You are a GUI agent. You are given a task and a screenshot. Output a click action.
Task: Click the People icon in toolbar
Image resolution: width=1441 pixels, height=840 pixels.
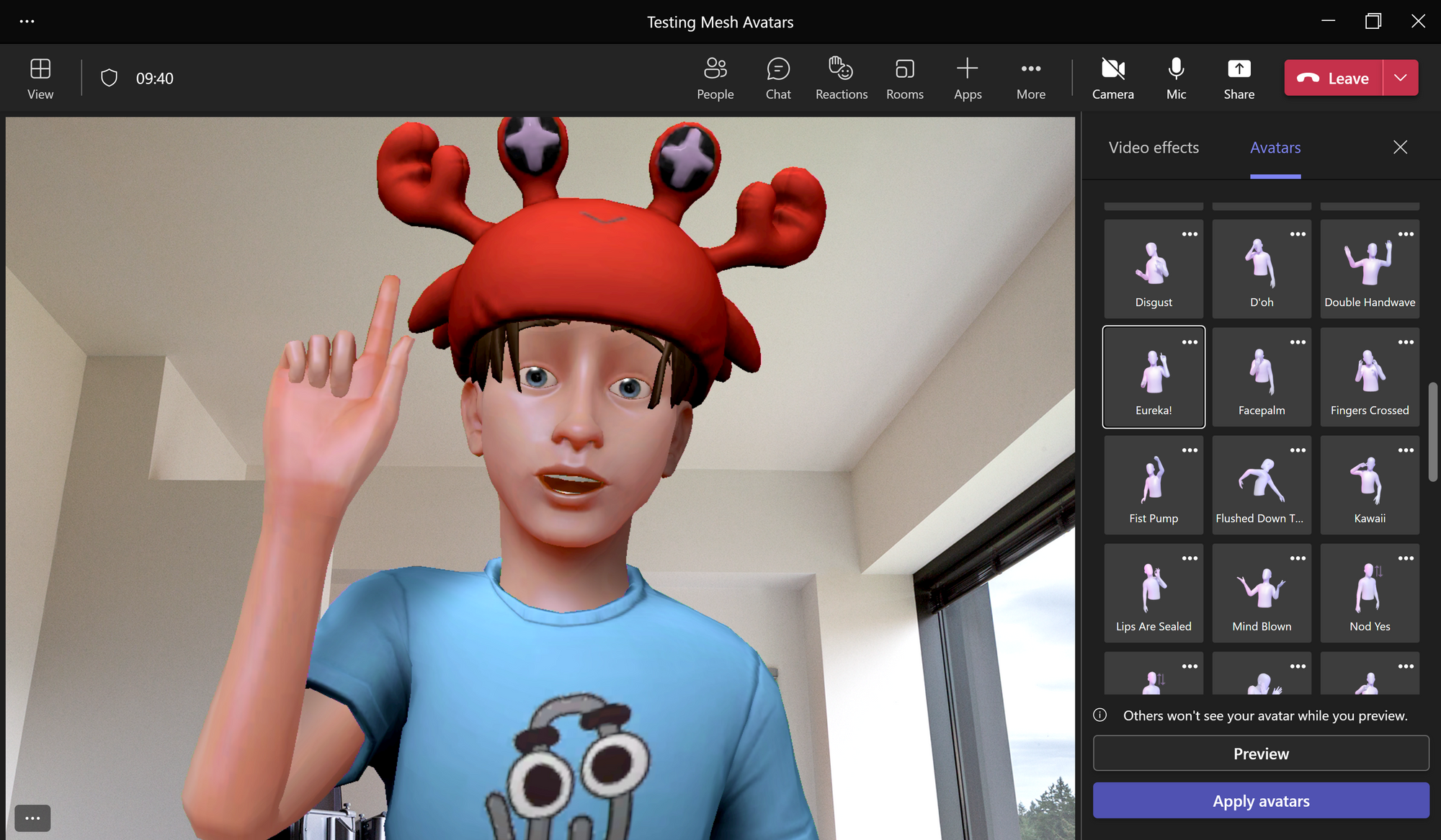click(x=715, y=77)
